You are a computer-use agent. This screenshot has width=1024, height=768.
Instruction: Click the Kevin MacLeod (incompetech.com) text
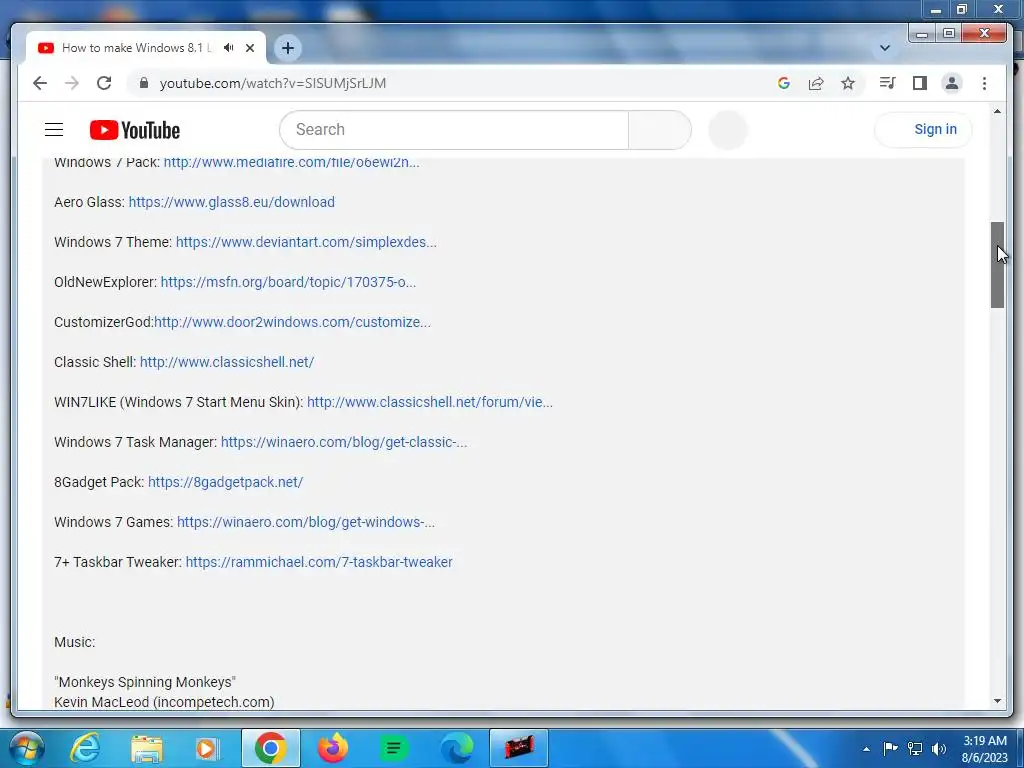pos(164,702)
